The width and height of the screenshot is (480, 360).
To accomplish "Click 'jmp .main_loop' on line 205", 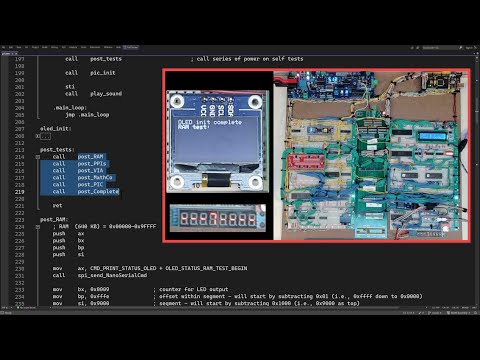I will point(87,115).
